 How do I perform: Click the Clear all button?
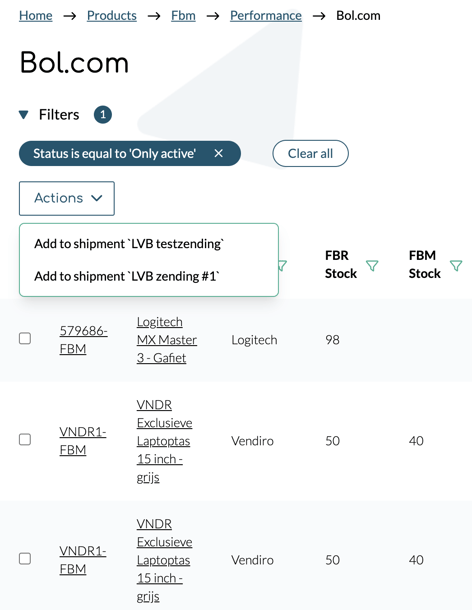pos(311,153)
